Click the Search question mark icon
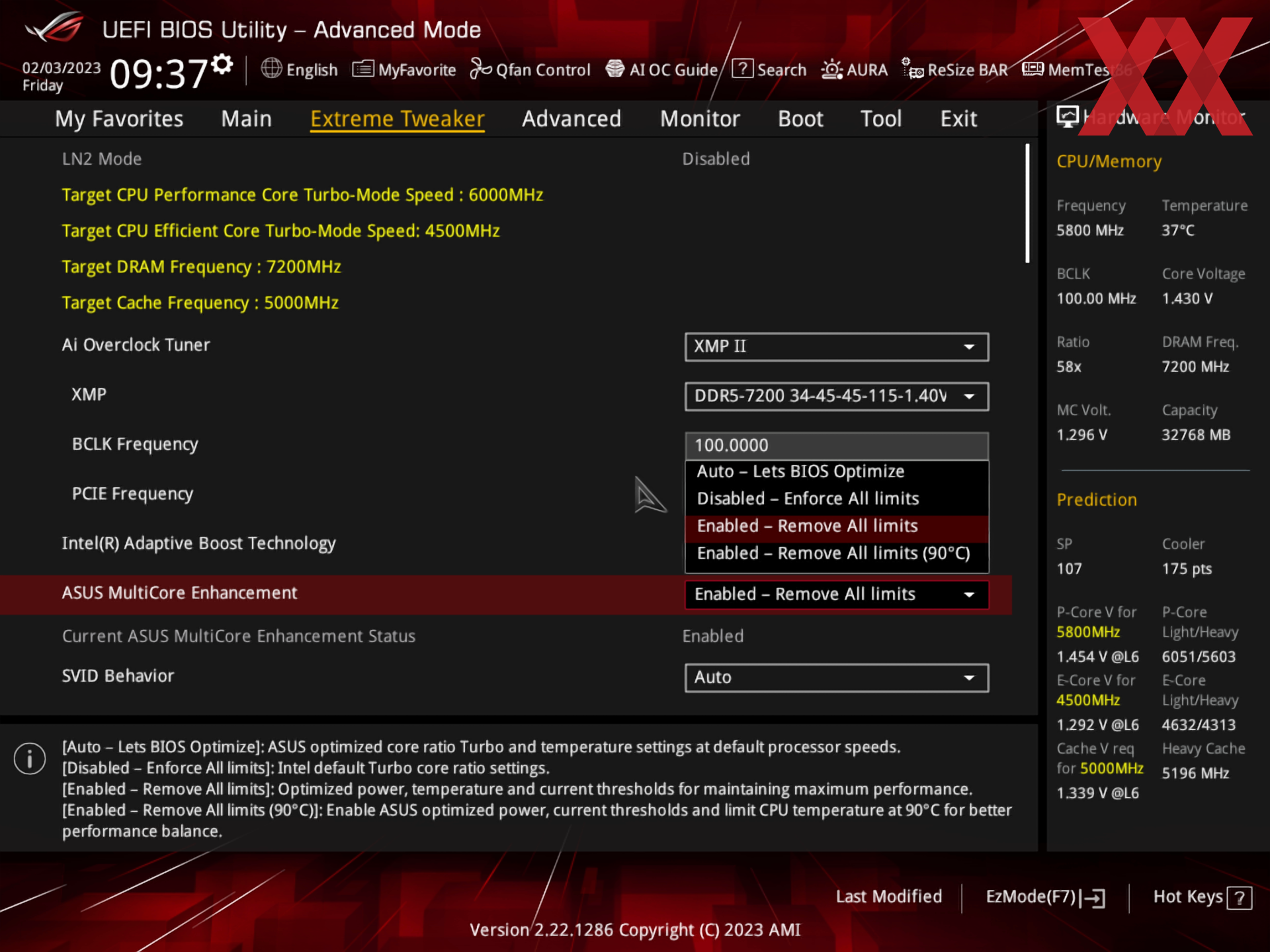This screenshot has width=1270, height=952. point(742,69)
